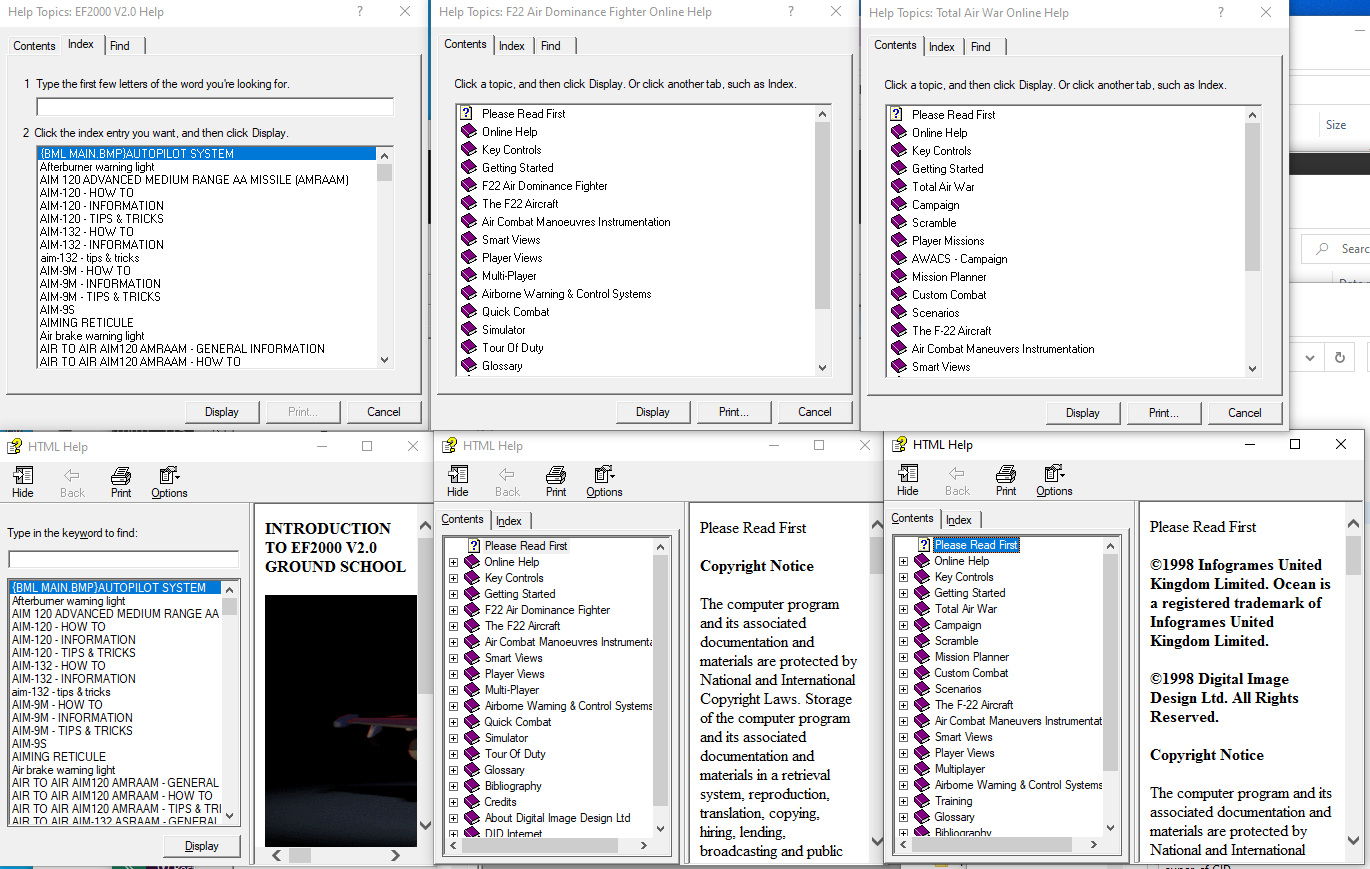The width and height of the screenshot is (1370, 869).
Task: Click Cancel button in Total Air War Help Topics
Action: click(x=1245, y=413)
